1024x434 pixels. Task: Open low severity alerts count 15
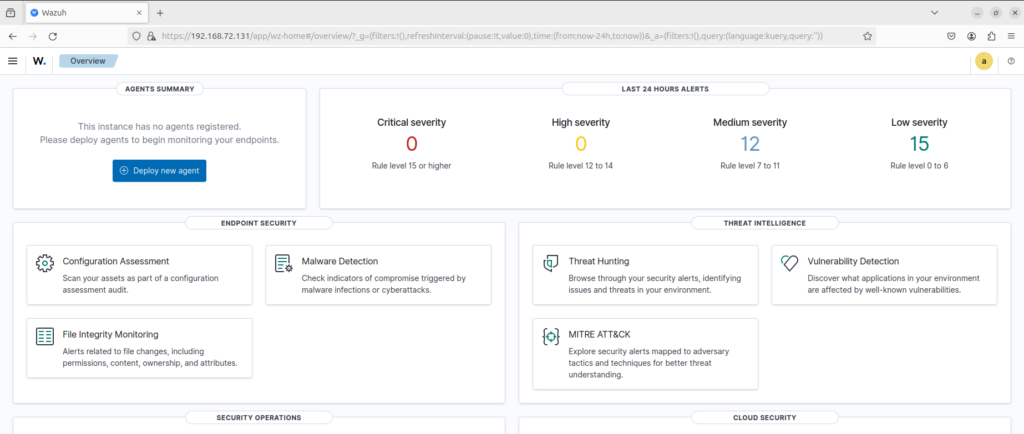(919, 144)
